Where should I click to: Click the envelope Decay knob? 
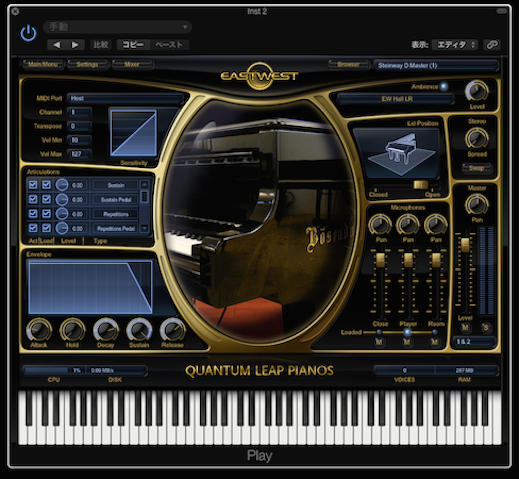106,330
